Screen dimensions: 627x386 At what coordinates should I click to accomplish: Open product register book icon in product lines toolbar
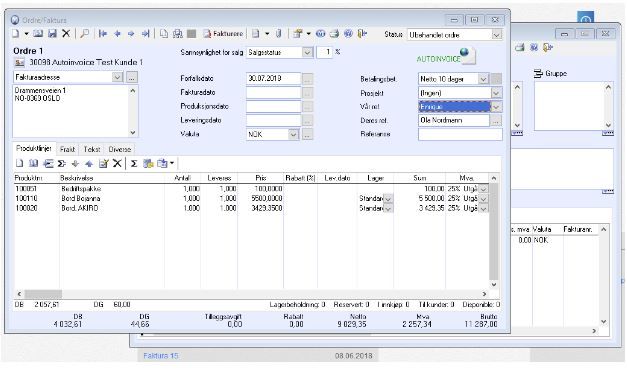pos(34,163)
